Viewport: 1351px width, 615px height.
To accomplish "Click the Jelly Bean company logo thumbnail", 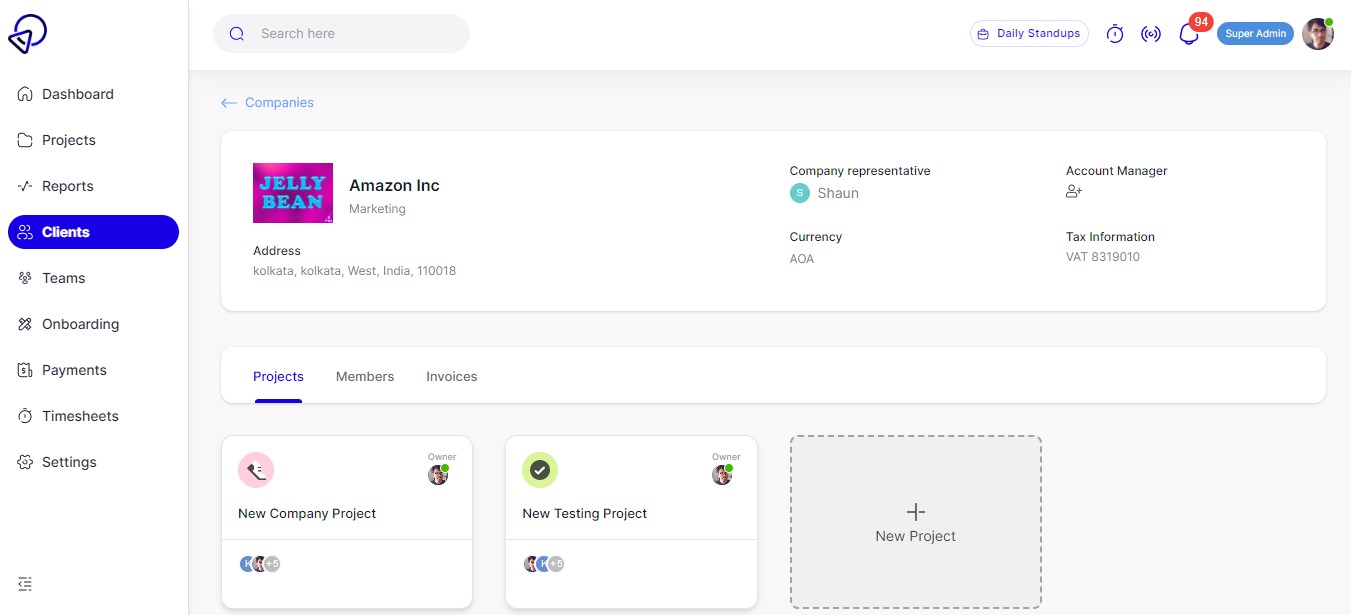I will tap(293, 192).
